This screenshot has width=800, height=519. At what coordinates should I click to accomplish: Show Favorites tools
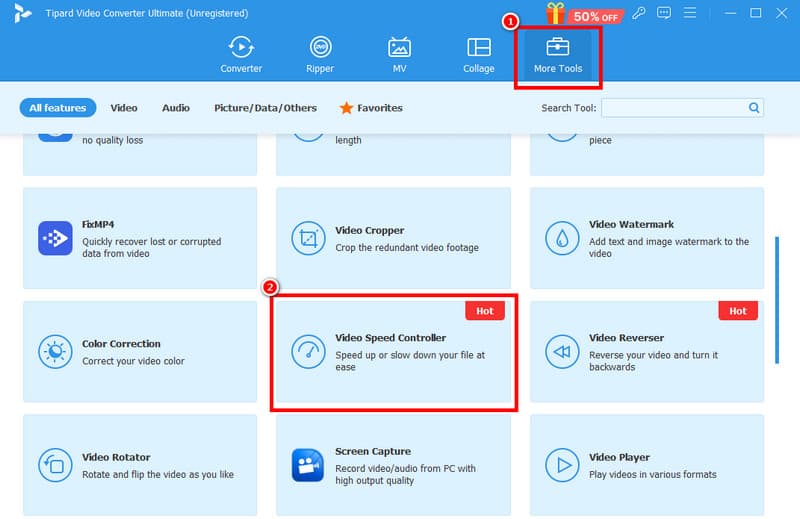[x=371, y=108]
